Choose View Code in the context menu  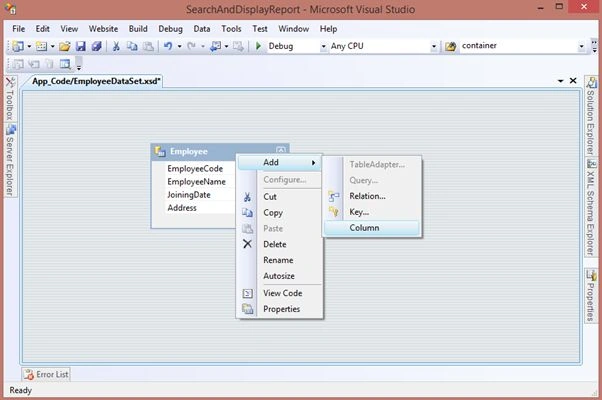coord(279,293)
